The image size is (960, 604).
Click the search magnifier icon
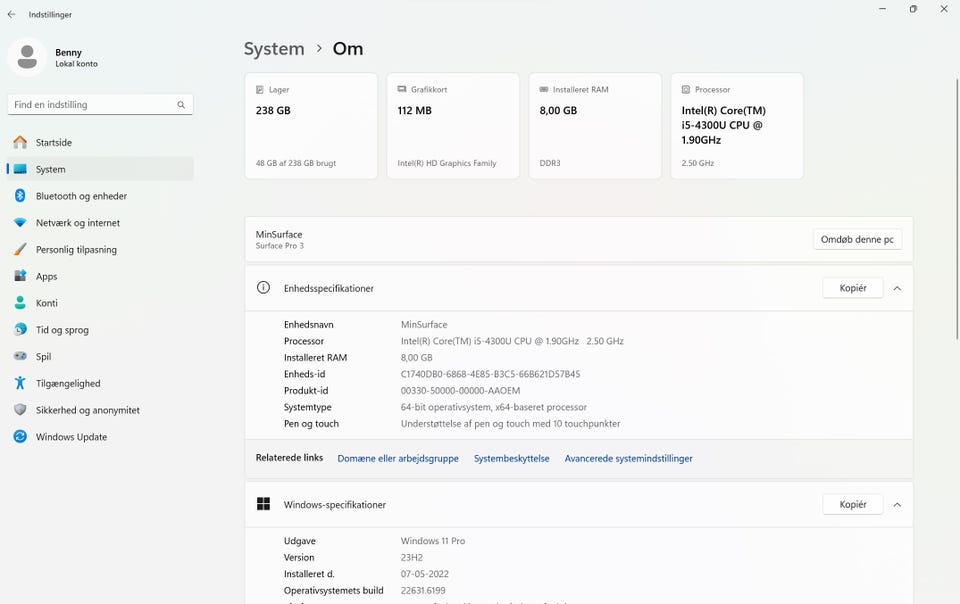181,104
